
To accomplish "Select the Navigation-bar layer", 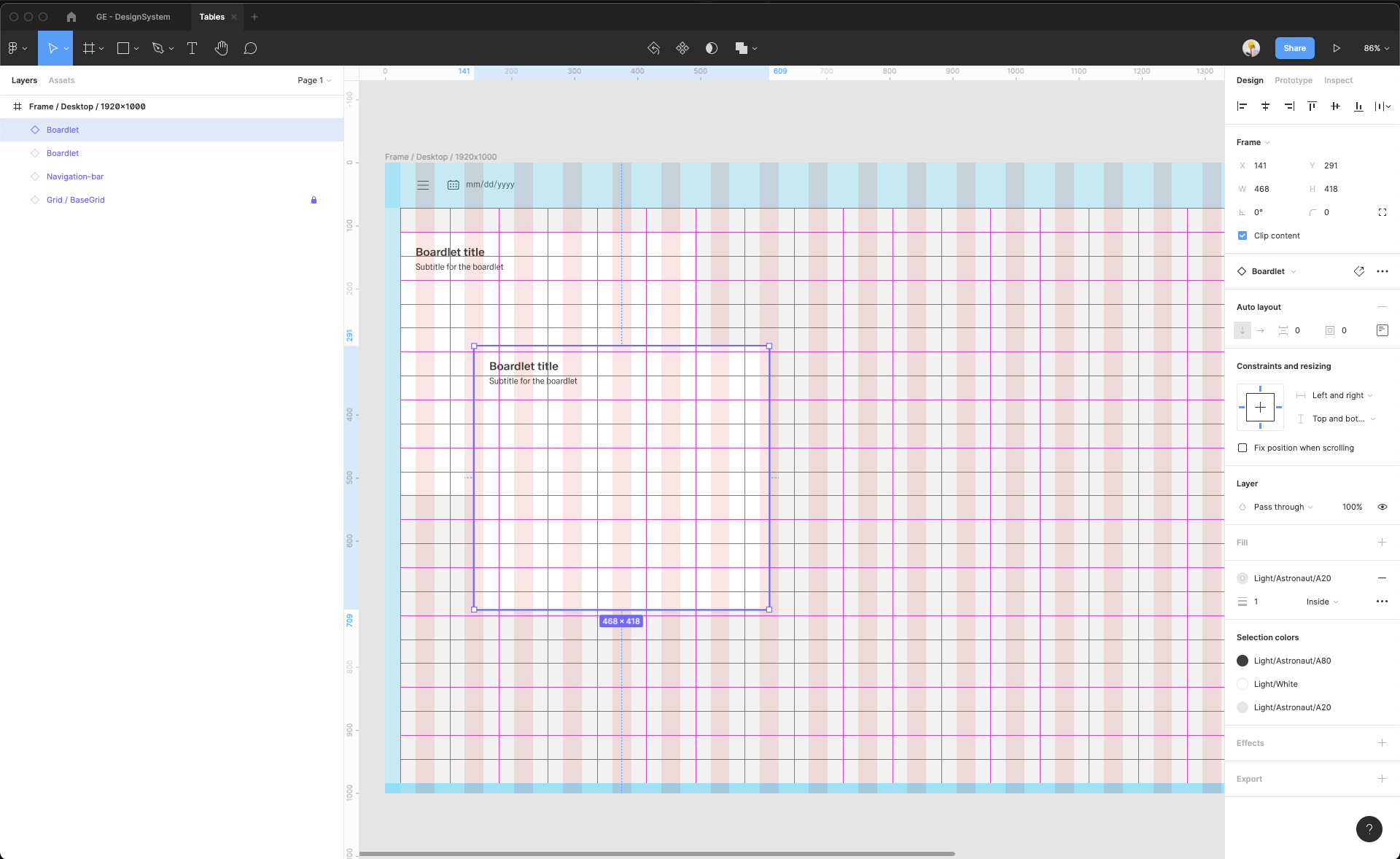I will [75, 176].
